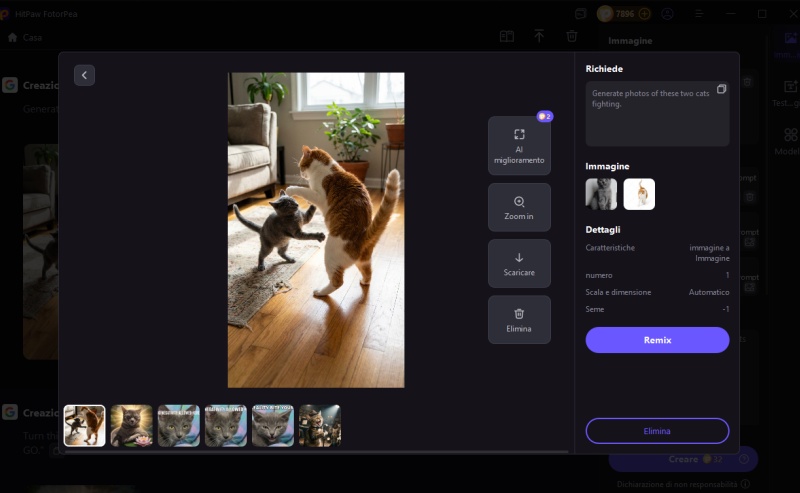
Task: Select the gray cat reference image
Action: coord(601,194)
